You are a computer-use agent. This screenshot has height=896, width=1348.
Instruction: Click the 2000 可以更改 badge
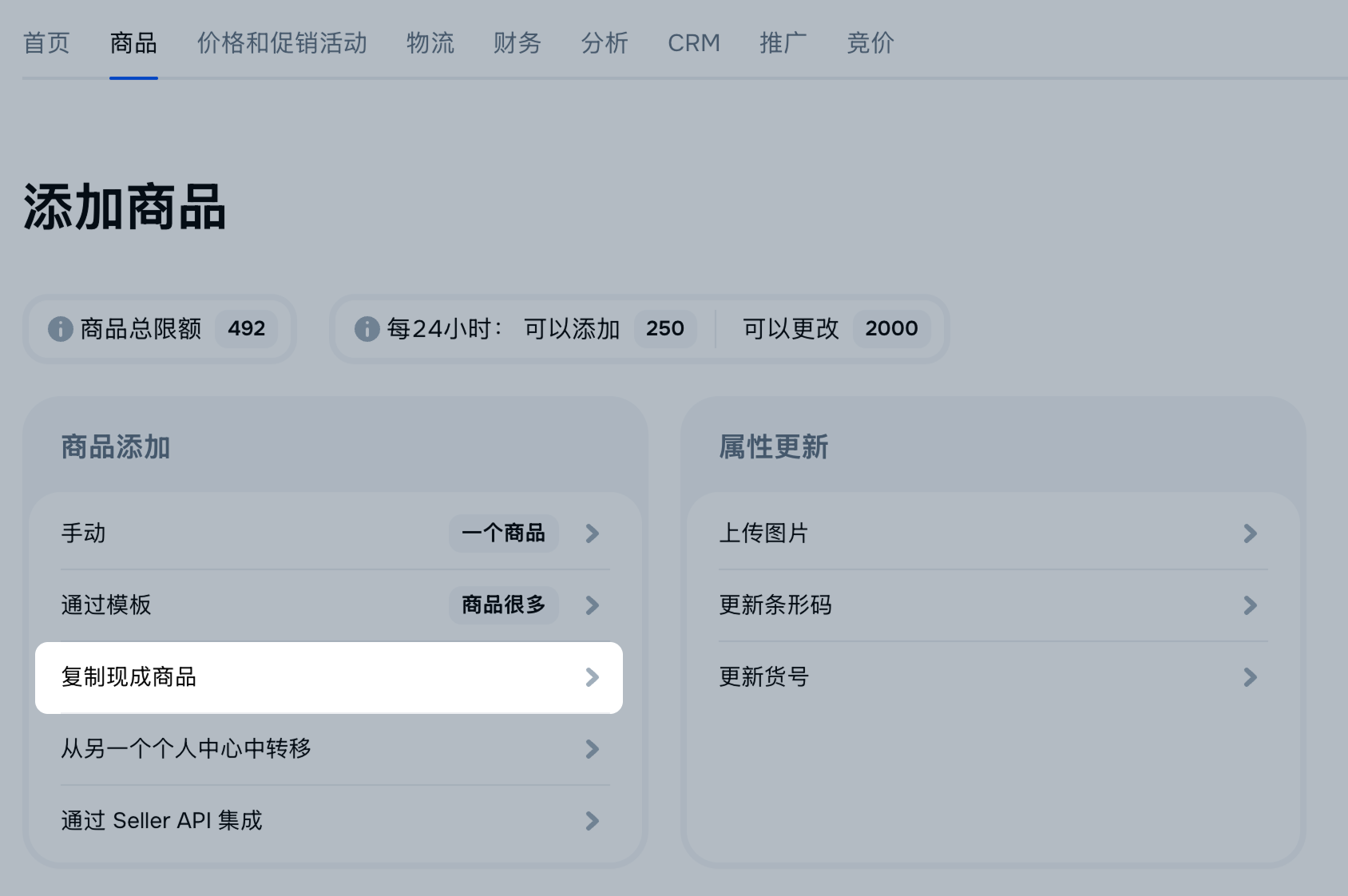[892, 328]
